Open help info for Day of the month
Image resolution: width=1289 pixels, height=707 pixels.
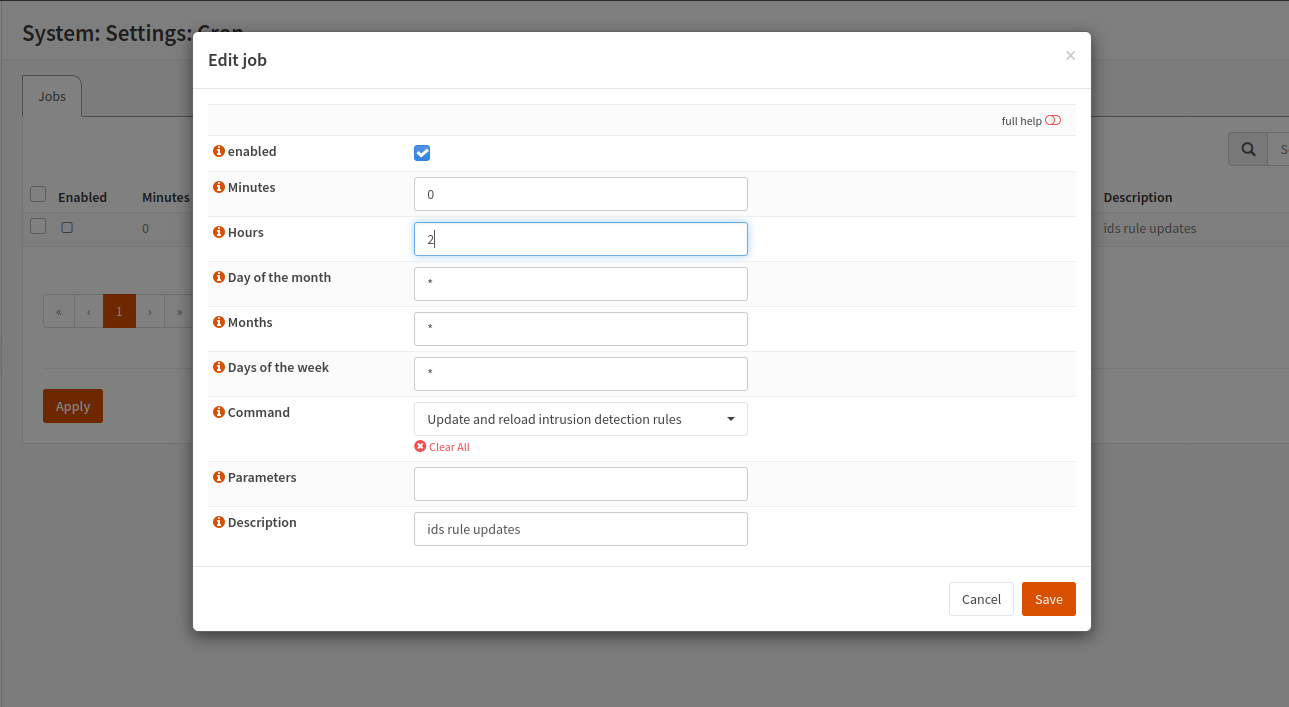(218, 277)
